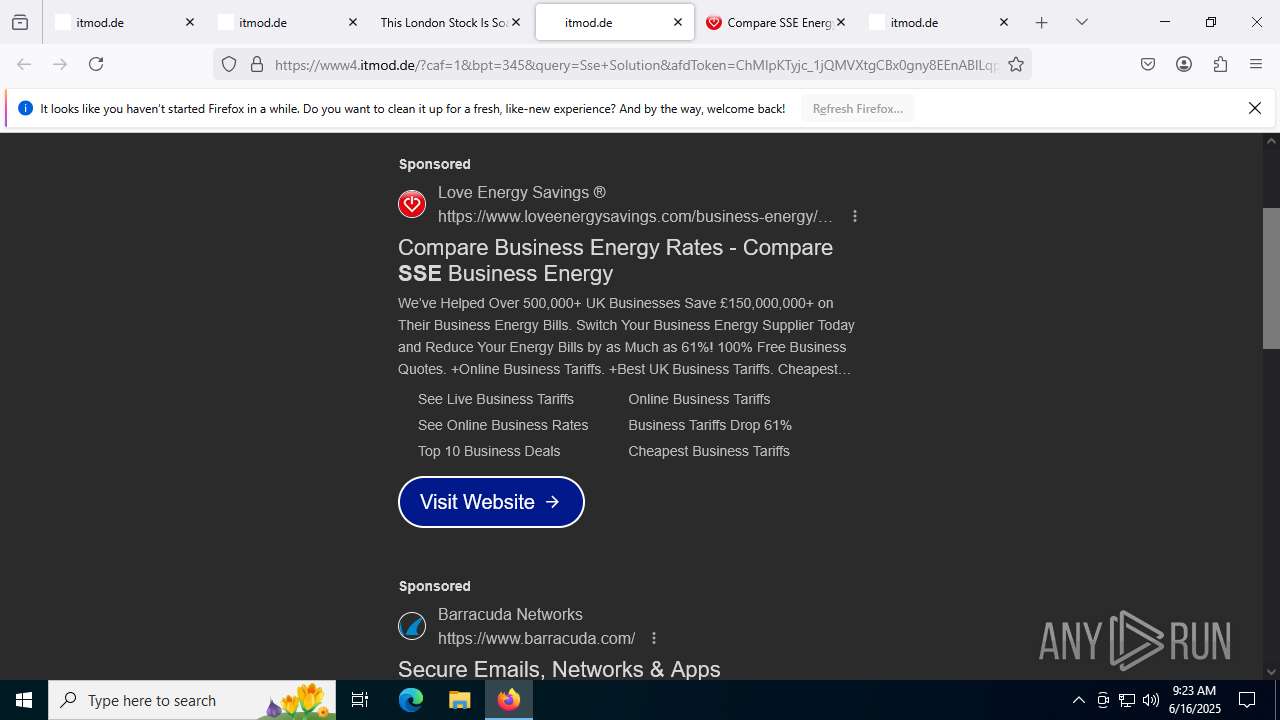Screen dimensions: 1280x720
Task: Click Barracuda Networks advertiser name
Action: (x=510, y=614)
